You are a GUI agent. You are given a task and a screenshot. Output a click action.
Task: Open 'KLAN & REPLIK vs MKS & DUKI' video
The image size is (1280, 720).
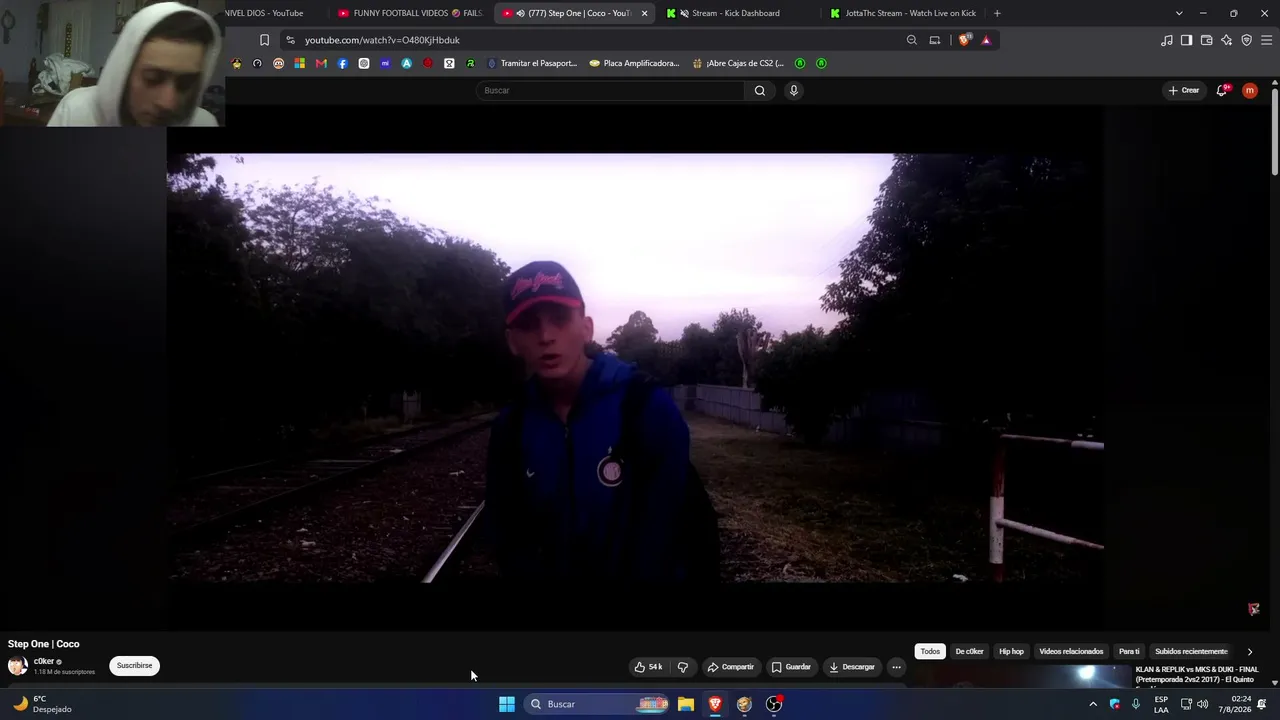tap(1196, 675)
